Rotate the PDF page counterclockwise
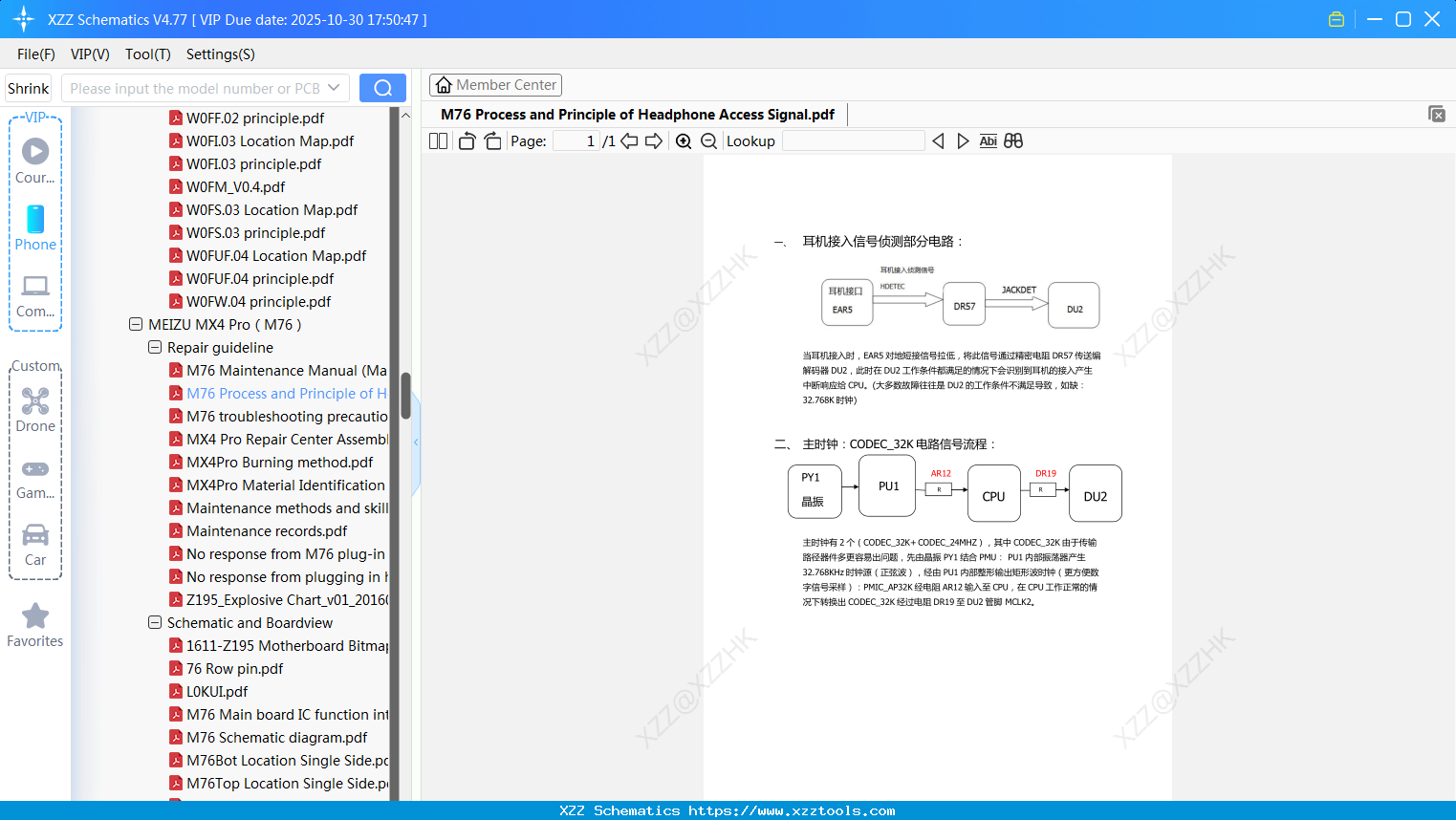This screenshot has width=1456, height=820. pos(466,140)
